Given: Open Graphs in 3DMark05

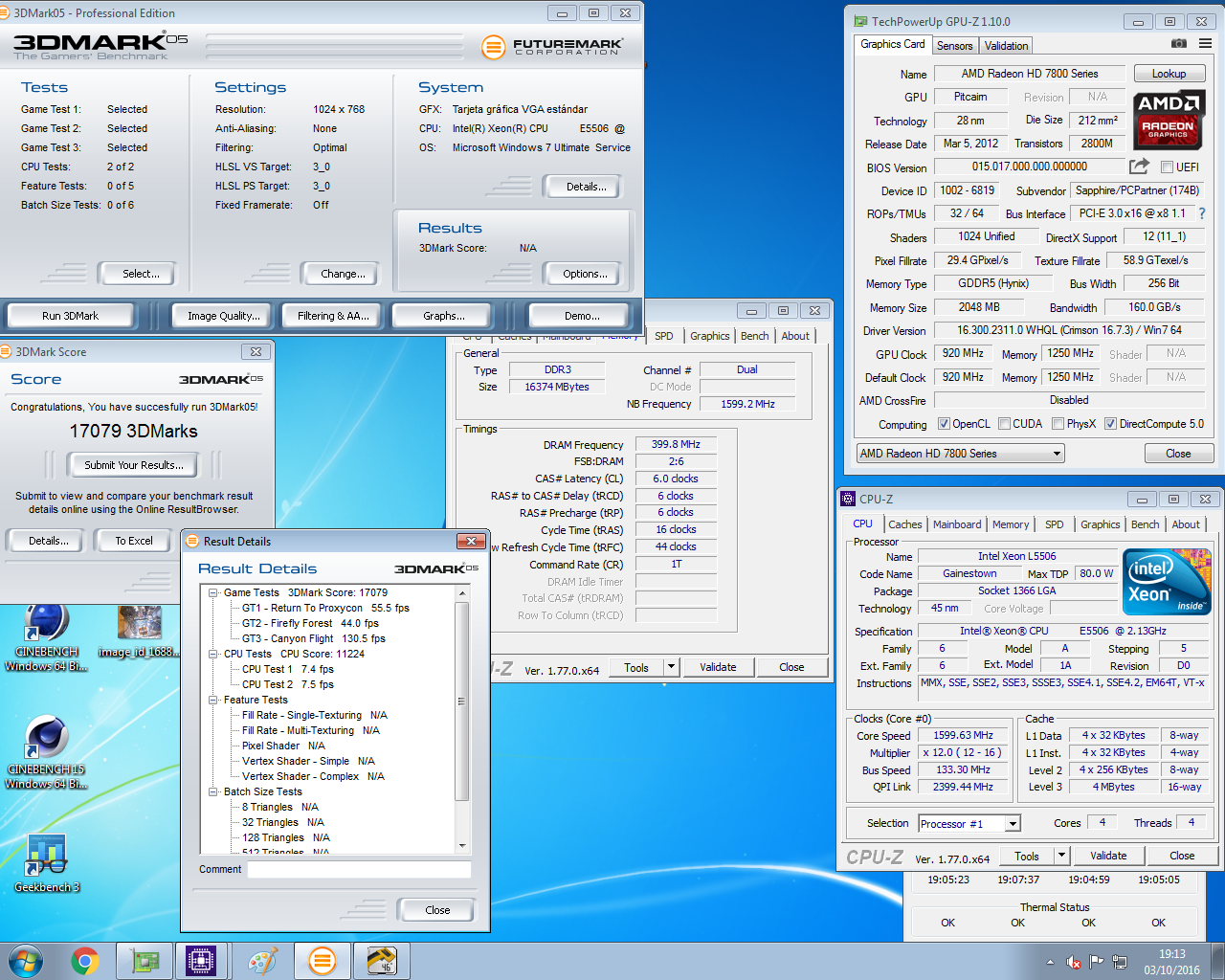Looking at the screenshot, I should tap(444, 316).
